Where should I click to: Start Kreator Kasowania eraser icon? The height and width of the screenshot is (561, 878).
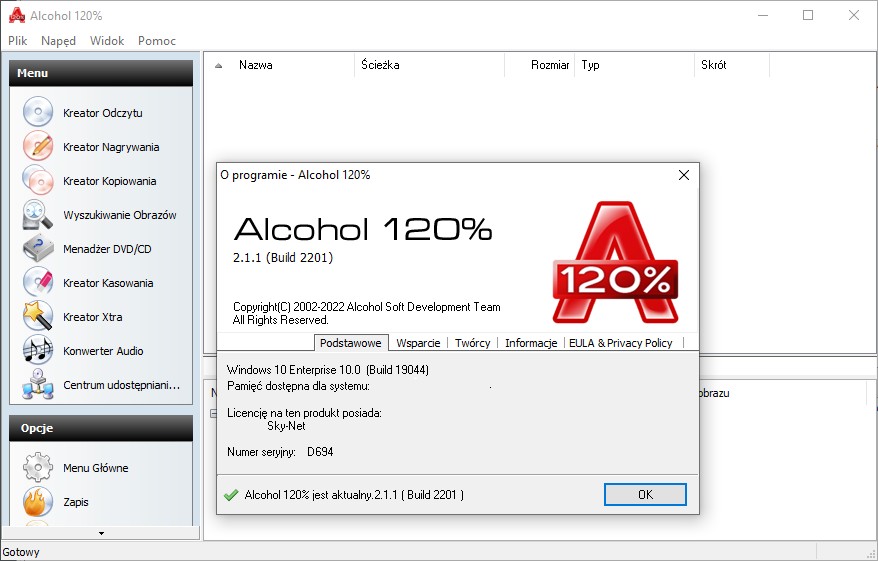38,282
